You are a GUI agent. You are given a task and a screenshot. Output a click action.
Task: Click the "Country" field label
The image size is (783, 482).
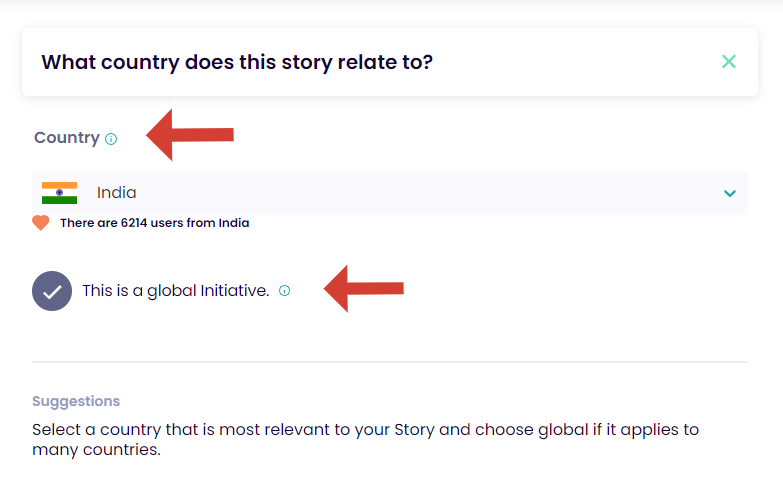point(67,138)
